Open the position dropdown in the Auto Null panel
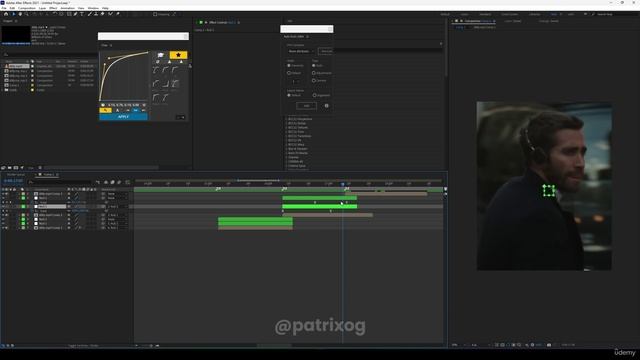This screenshot has height=360, width=640. pyautogui.click(x=301, y=51)
